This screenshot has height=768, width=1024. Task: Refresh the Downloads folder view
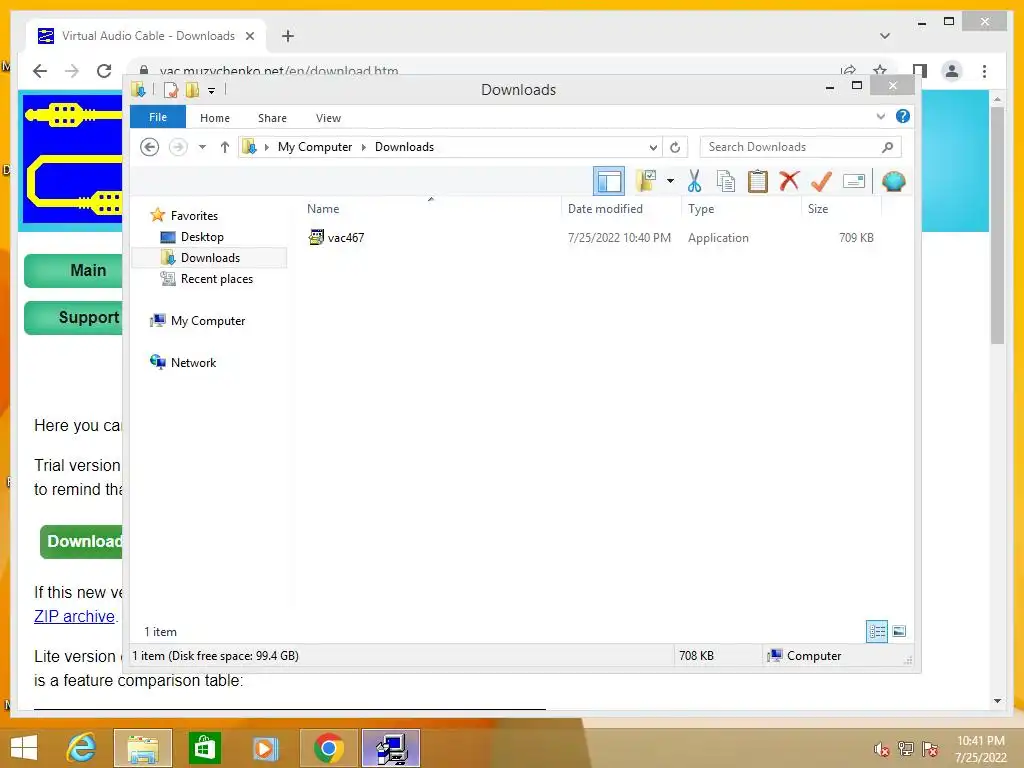coord(675,148)
